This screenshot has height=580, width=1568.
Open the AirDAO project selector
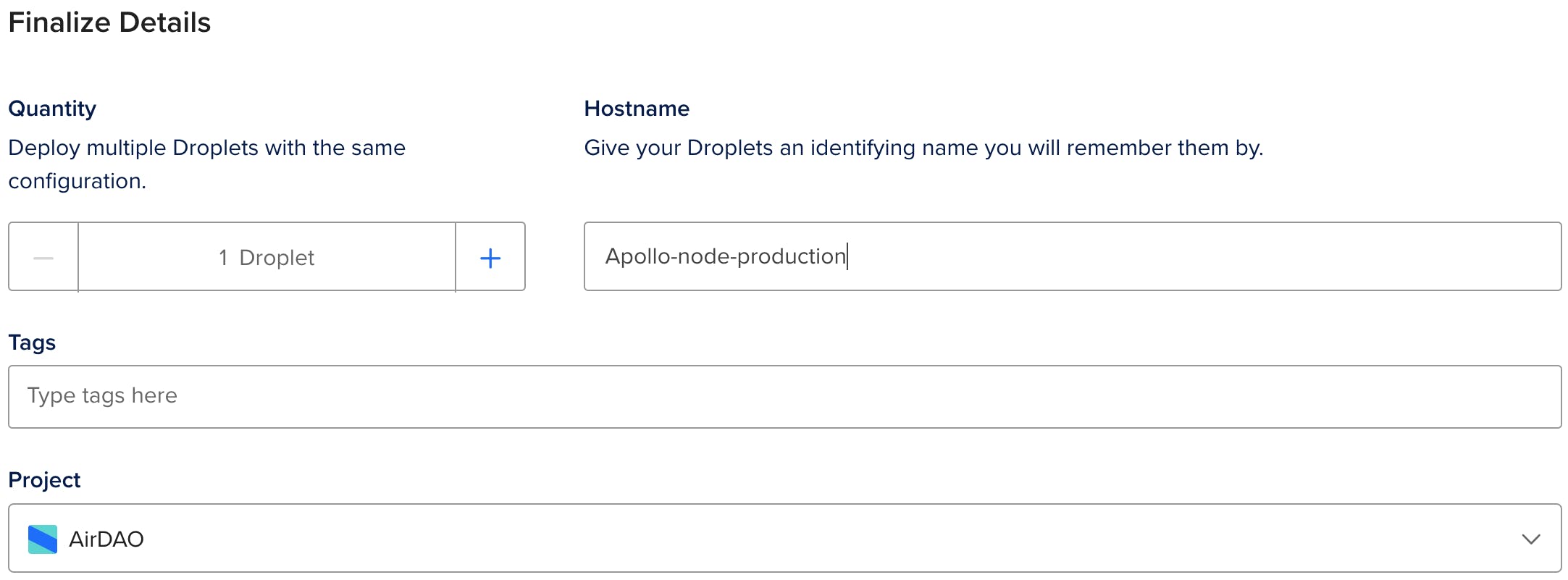tap(784, 539)
